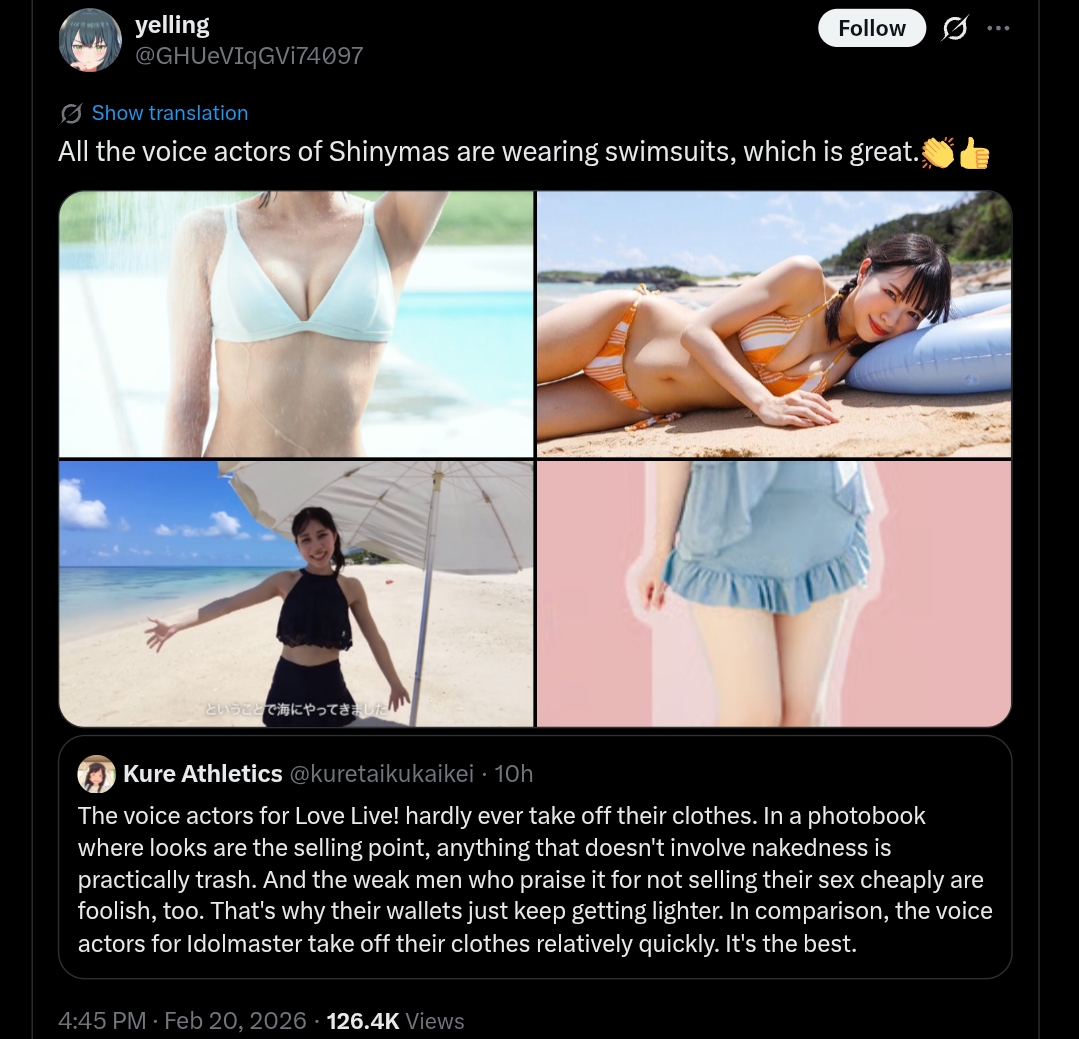Click the 126.4K Views count

(396, 1020)
